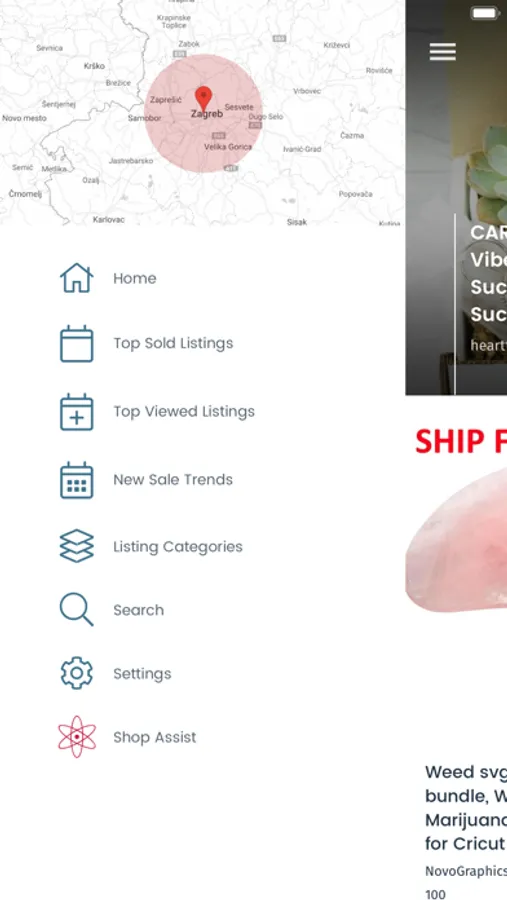This screenshot has width=507, height=900.
Task: Select the Listing Categories text entry
Action: (x=178, y=547)
